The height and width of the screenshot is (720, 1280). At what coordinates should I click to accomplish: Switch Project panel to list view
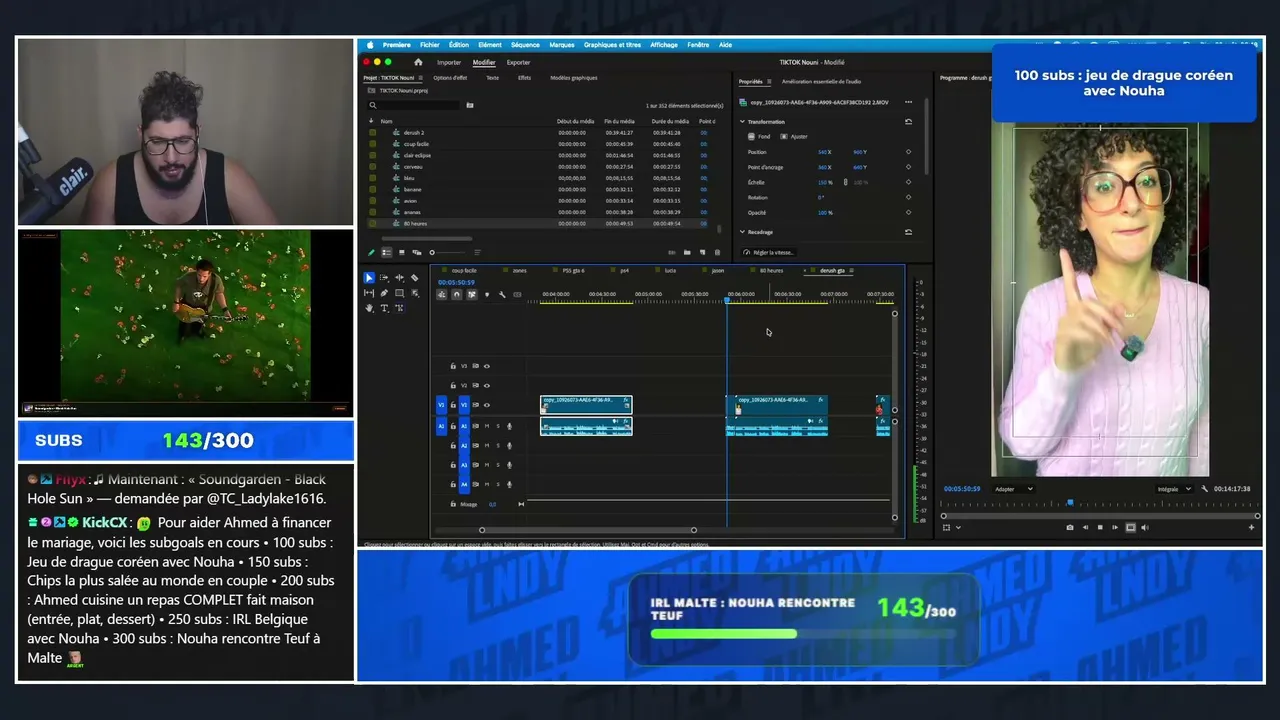point(387,252)
